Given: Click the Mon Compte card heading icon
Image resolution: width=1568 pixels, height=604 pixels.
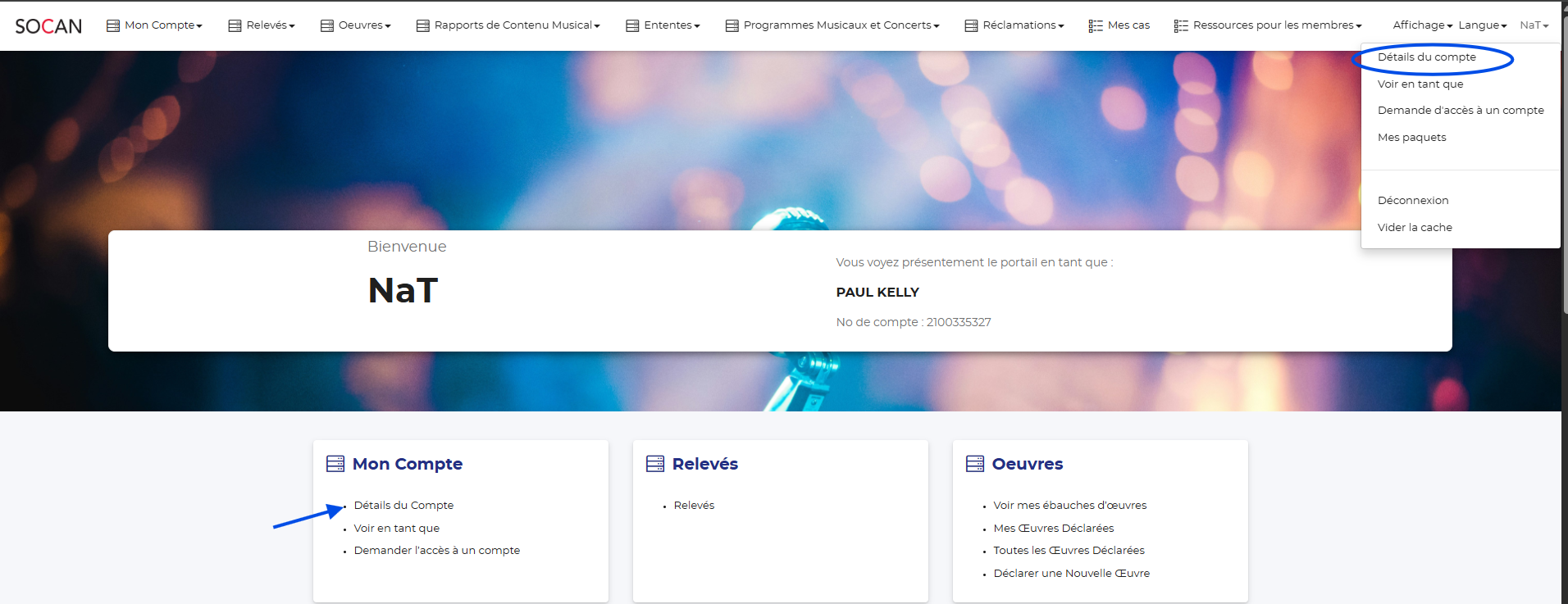Looking at the screenshot, I should (335, 464).
